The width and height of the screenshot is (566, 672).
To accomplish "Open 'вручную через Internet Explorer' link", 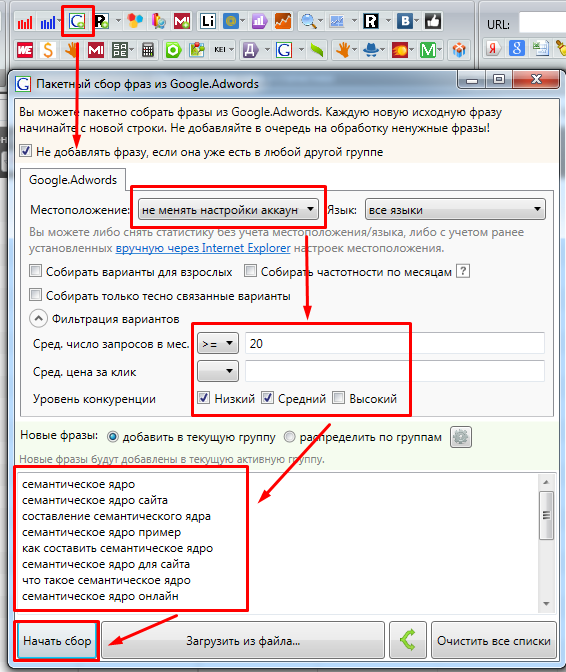I will tap(203, 248).
